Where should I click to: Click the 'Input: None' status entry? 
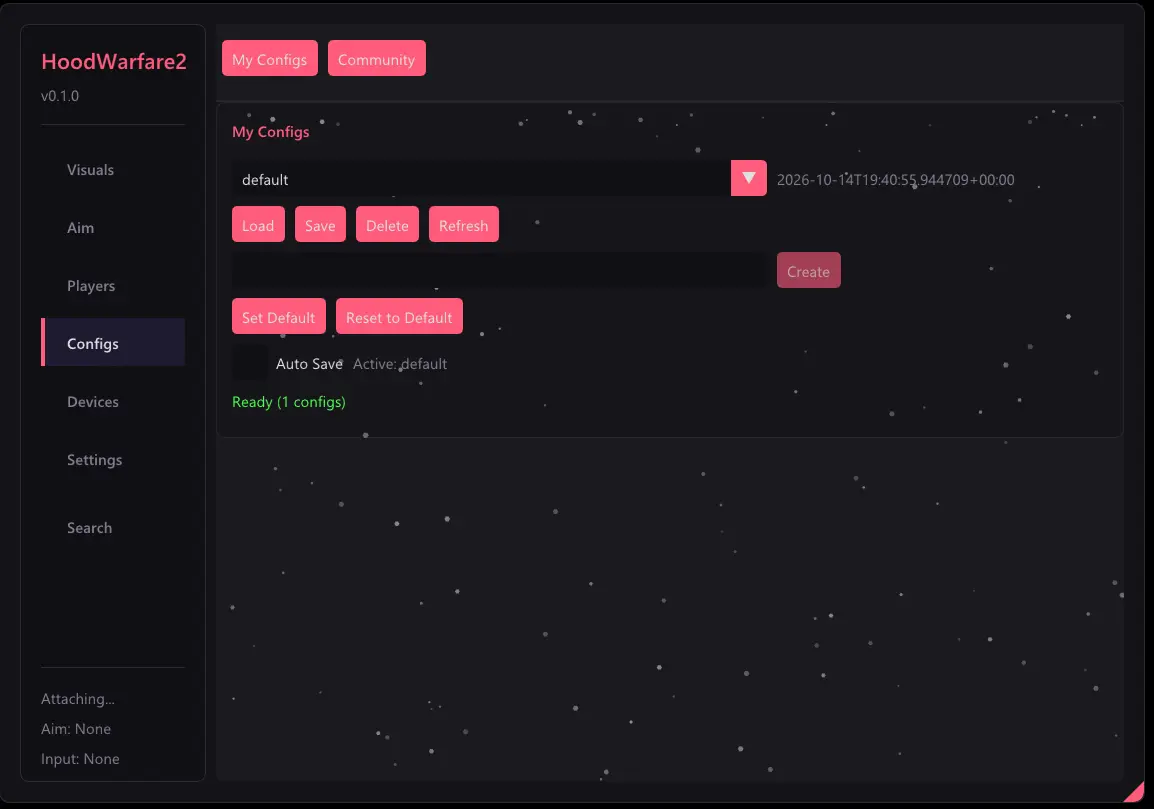coord(80,759)
